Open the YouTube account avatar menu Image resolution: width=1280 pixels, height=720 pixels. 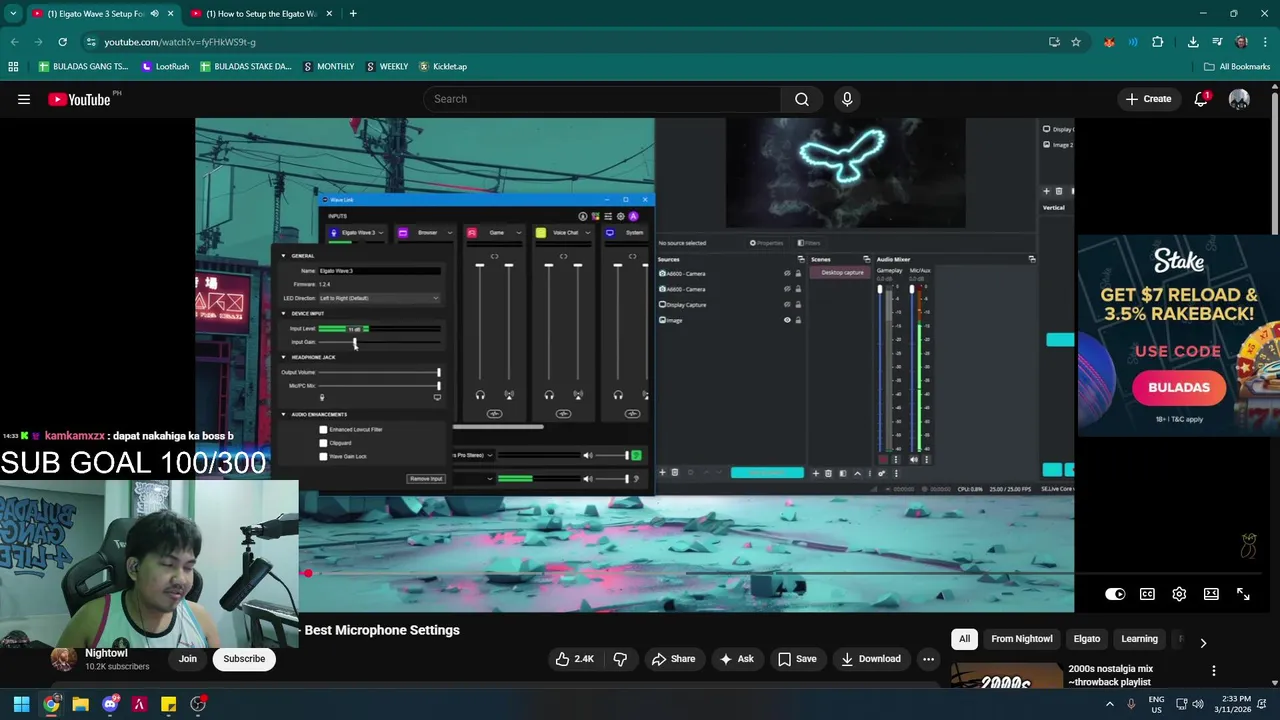[x=1239, y=99]
